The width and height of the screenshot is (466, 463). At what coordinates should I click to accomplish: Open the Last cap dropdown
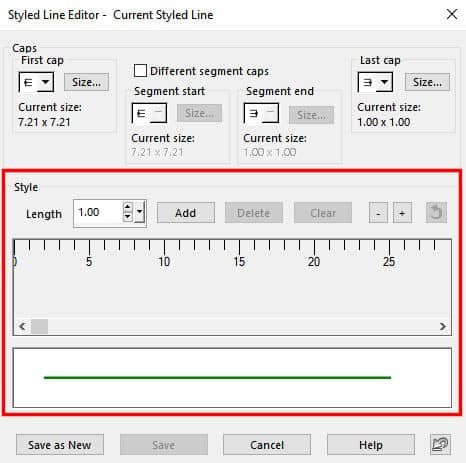point(375,82)
